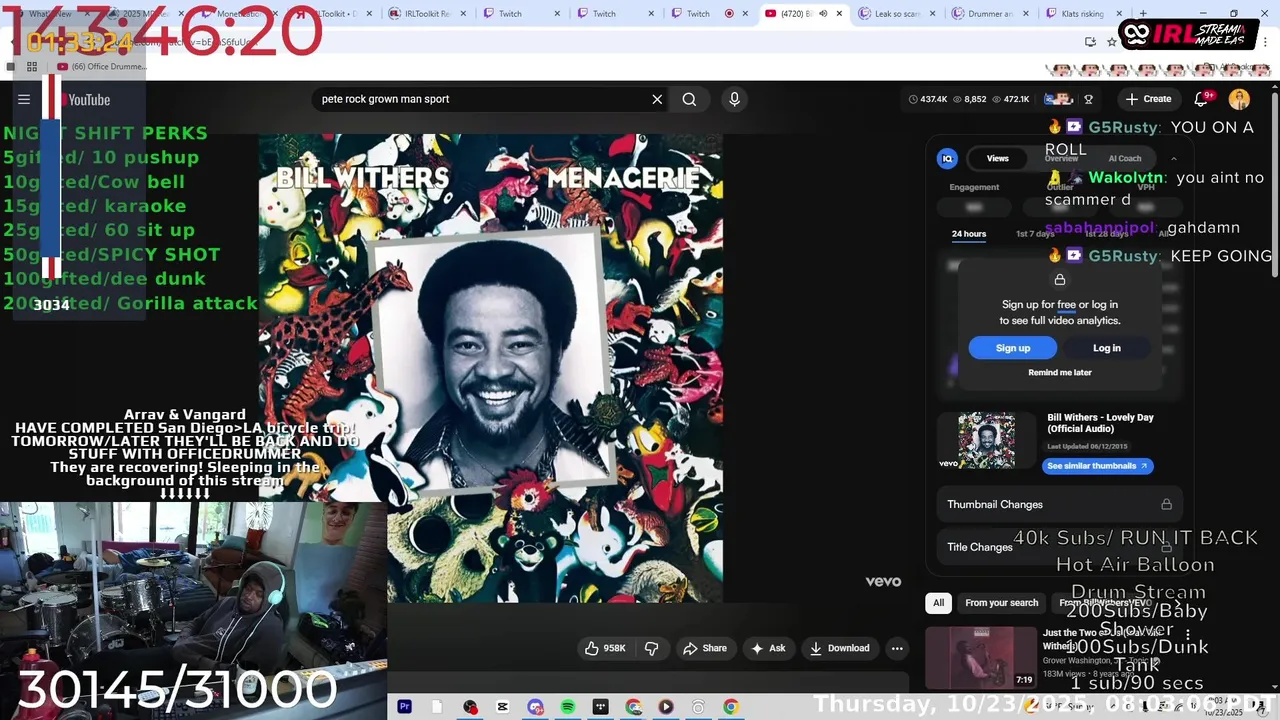Expand the locked Title Changes row
1280x720 pixels.
[1059, 547]
